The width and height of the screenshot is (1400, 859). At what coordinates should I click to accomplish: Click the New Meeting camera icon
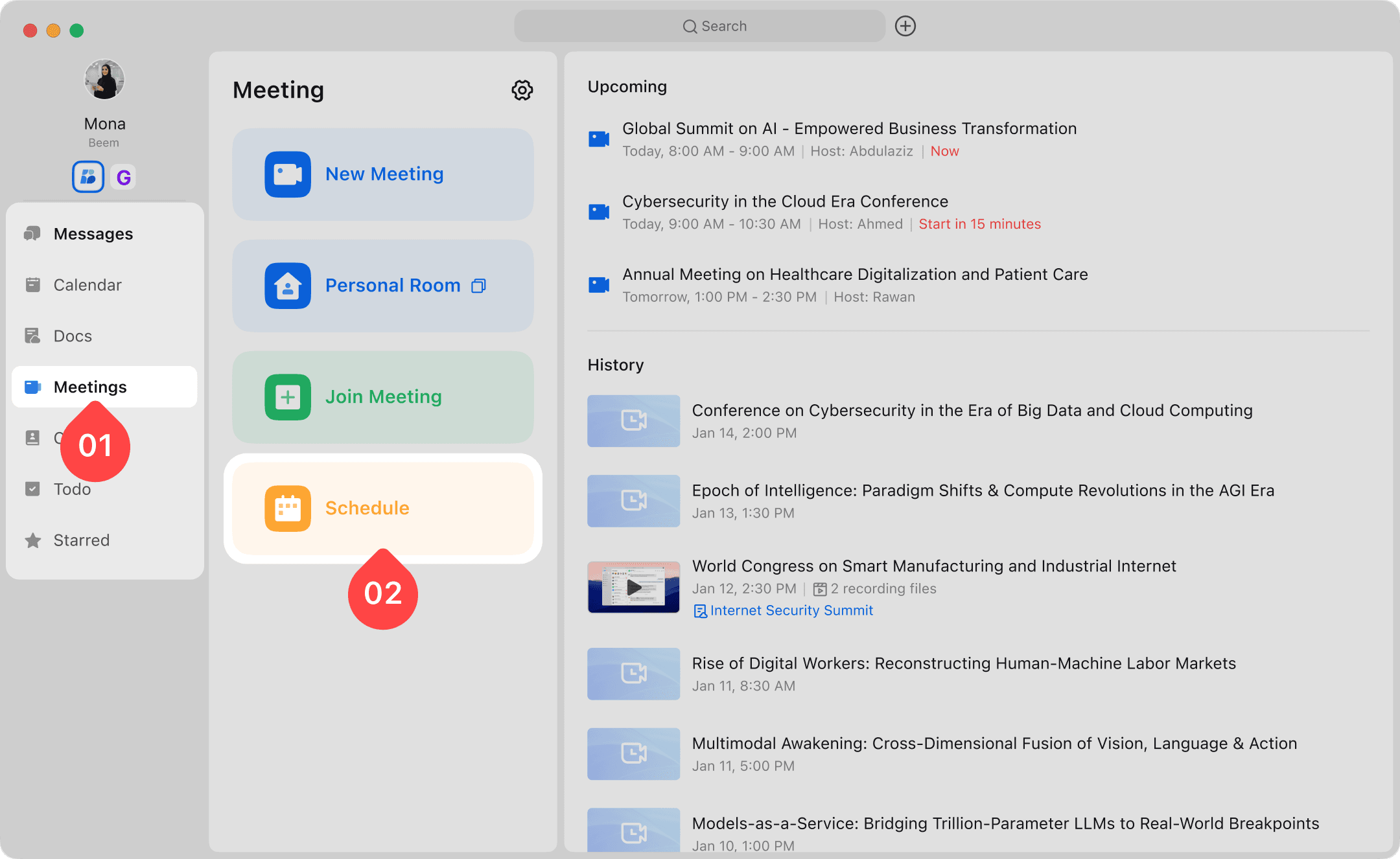288,174
